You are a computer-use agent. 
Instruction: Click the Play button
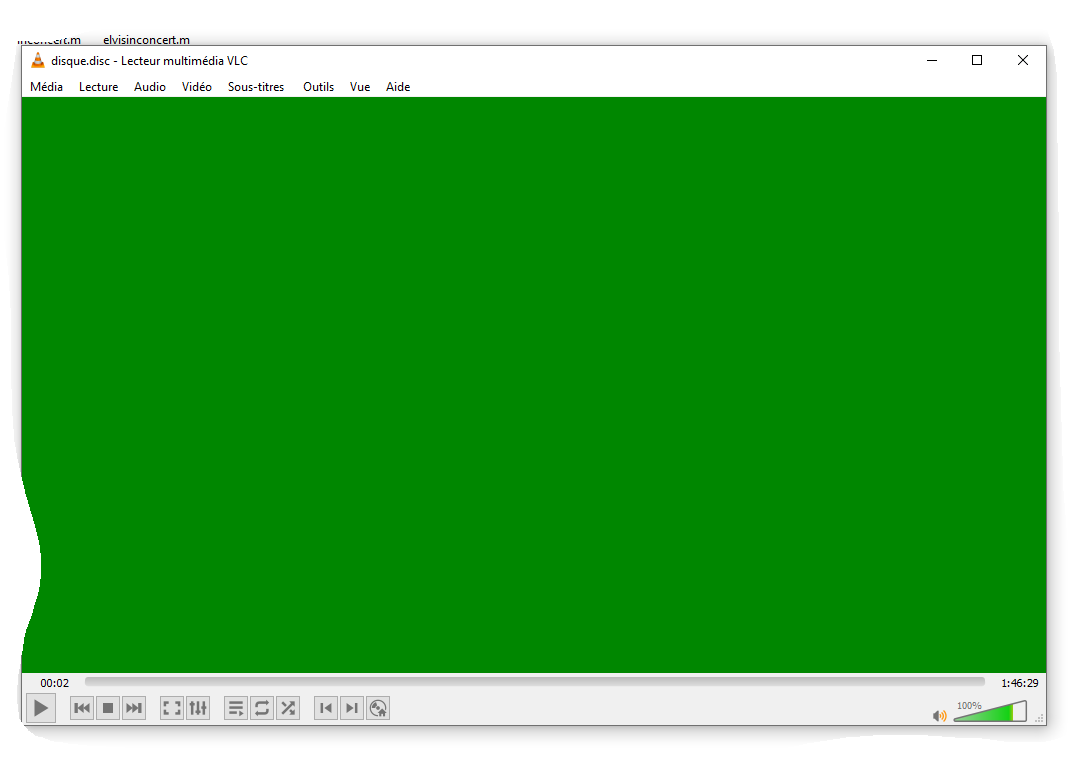pyautogui.click(x=41, y=708)
